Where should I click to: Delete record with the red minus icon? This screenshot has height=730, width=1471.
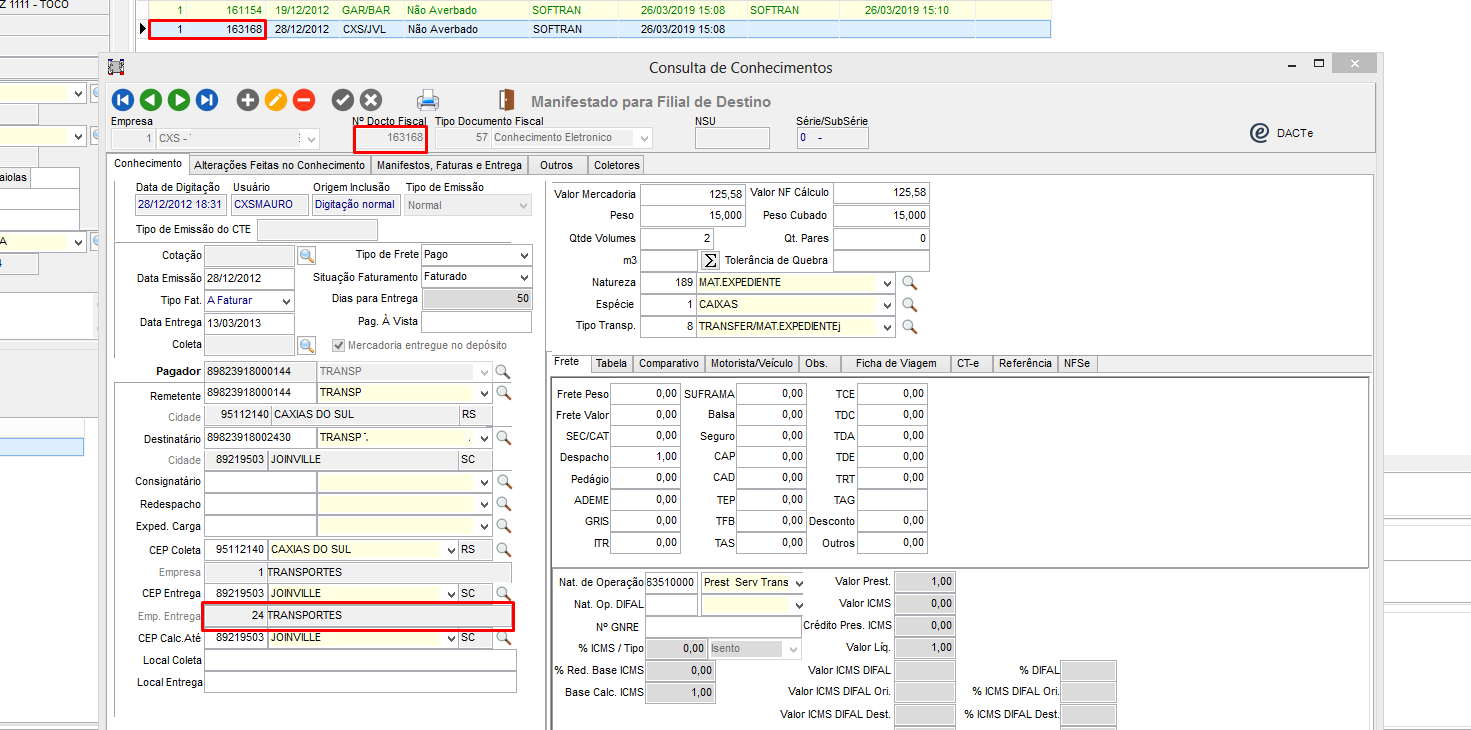(x=304, y=100)
